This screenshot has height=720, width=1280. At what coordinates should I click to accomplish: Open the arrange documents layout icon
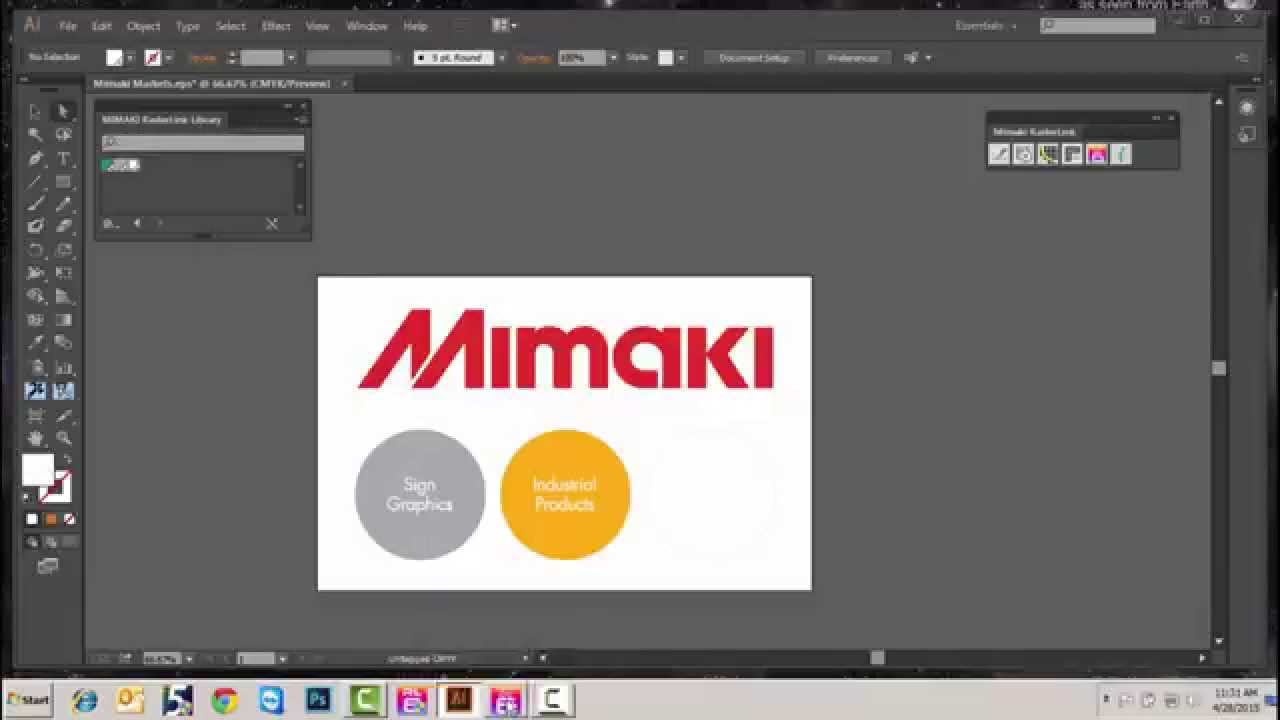coord(503,25)
